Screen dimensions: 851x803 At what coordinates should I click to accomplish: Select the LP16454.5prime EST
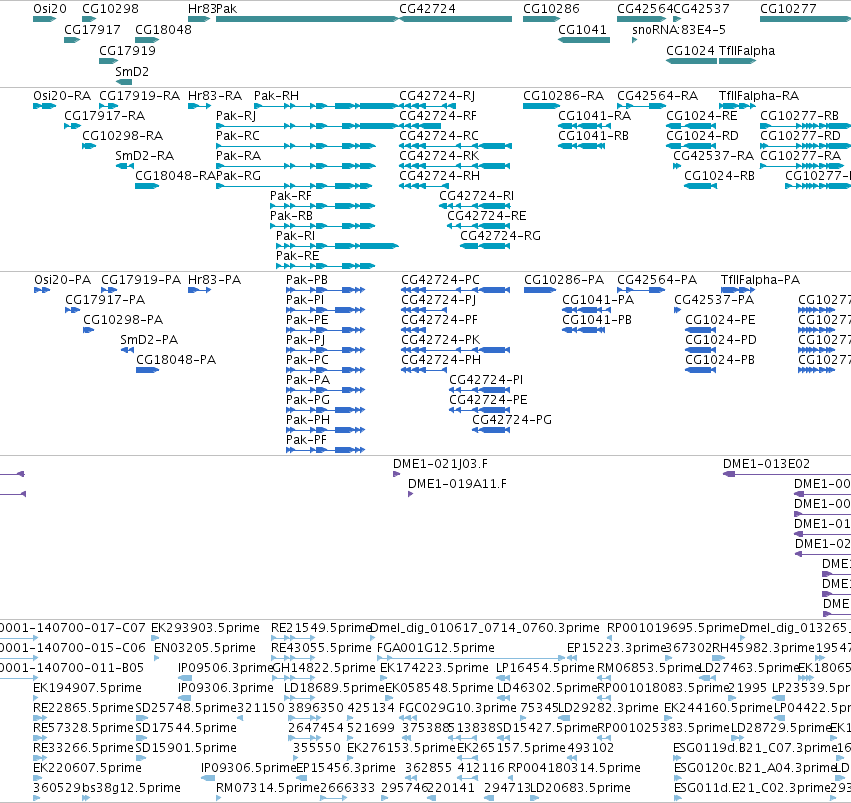point(503,678)
